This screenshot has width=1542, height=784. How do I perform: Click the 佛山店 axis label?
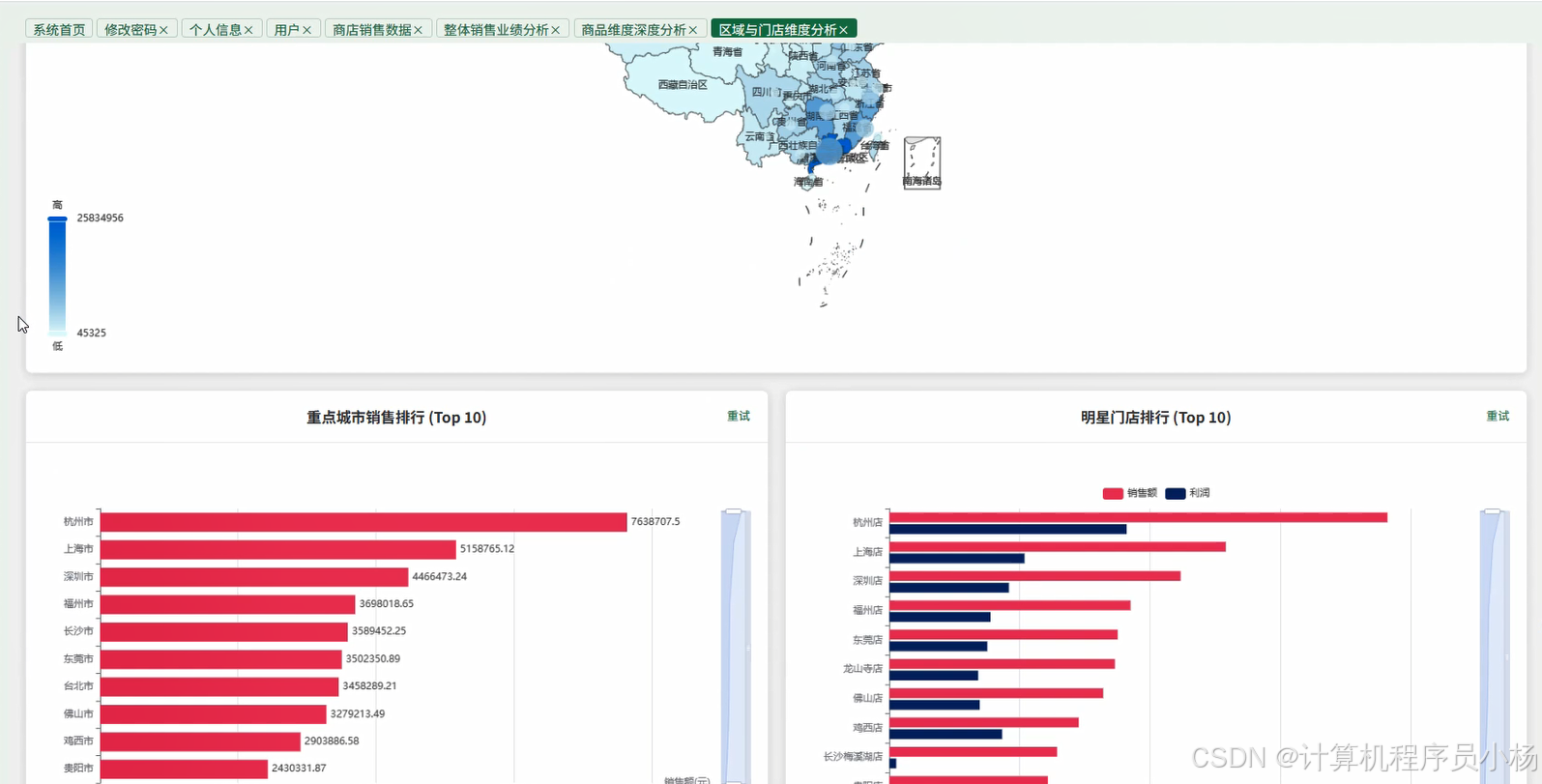[867, 698]
